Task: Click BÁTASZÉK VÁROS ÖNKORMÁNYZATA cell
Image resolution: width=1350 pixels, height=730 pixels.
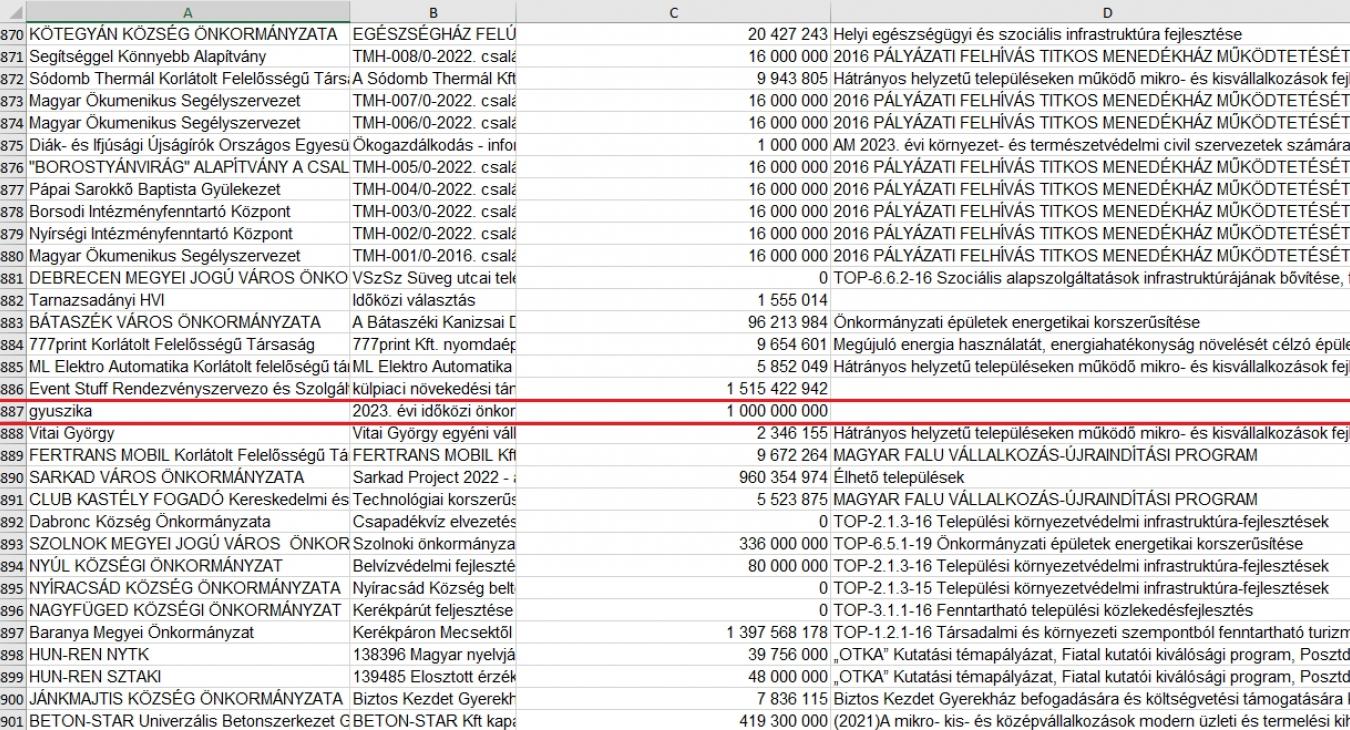Action: coord(189,322)
